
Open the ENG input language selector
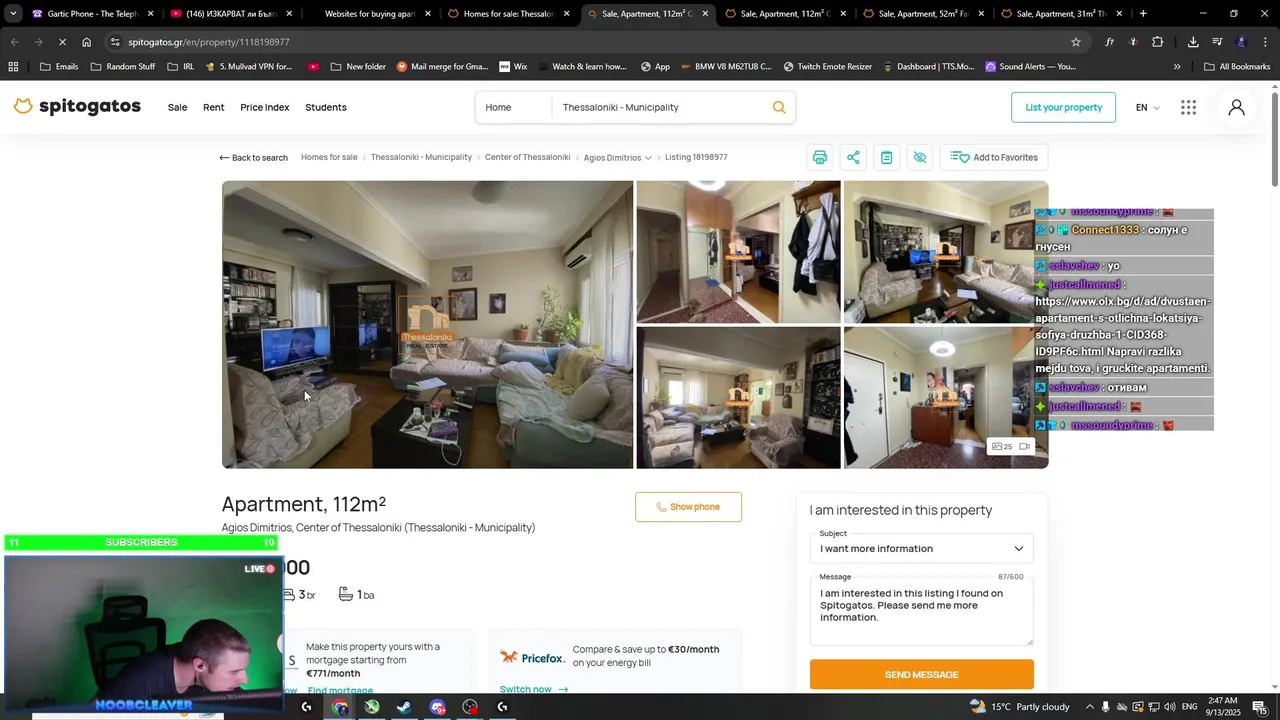coord(1189,707)
